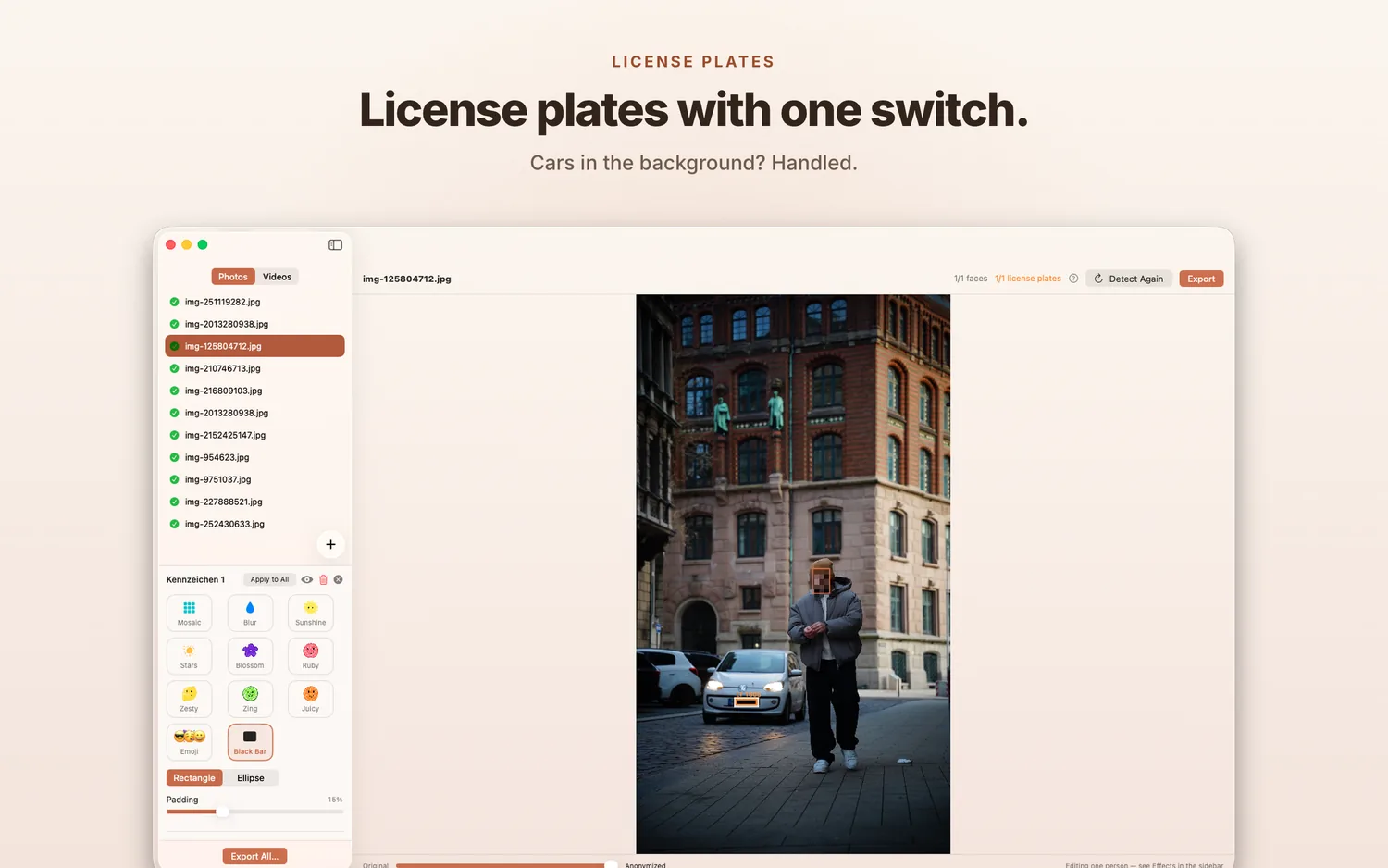Delete Kennzeichen 1 with trash icon

323,579
